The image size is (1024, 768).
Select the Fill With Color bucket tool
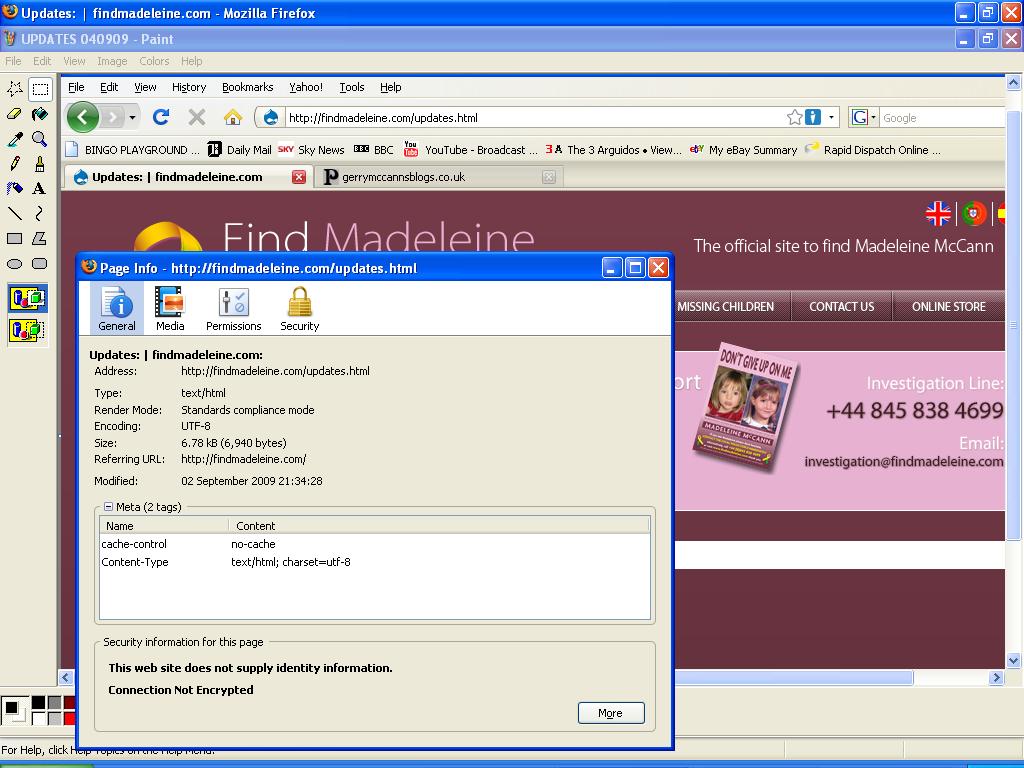[39, 114]
